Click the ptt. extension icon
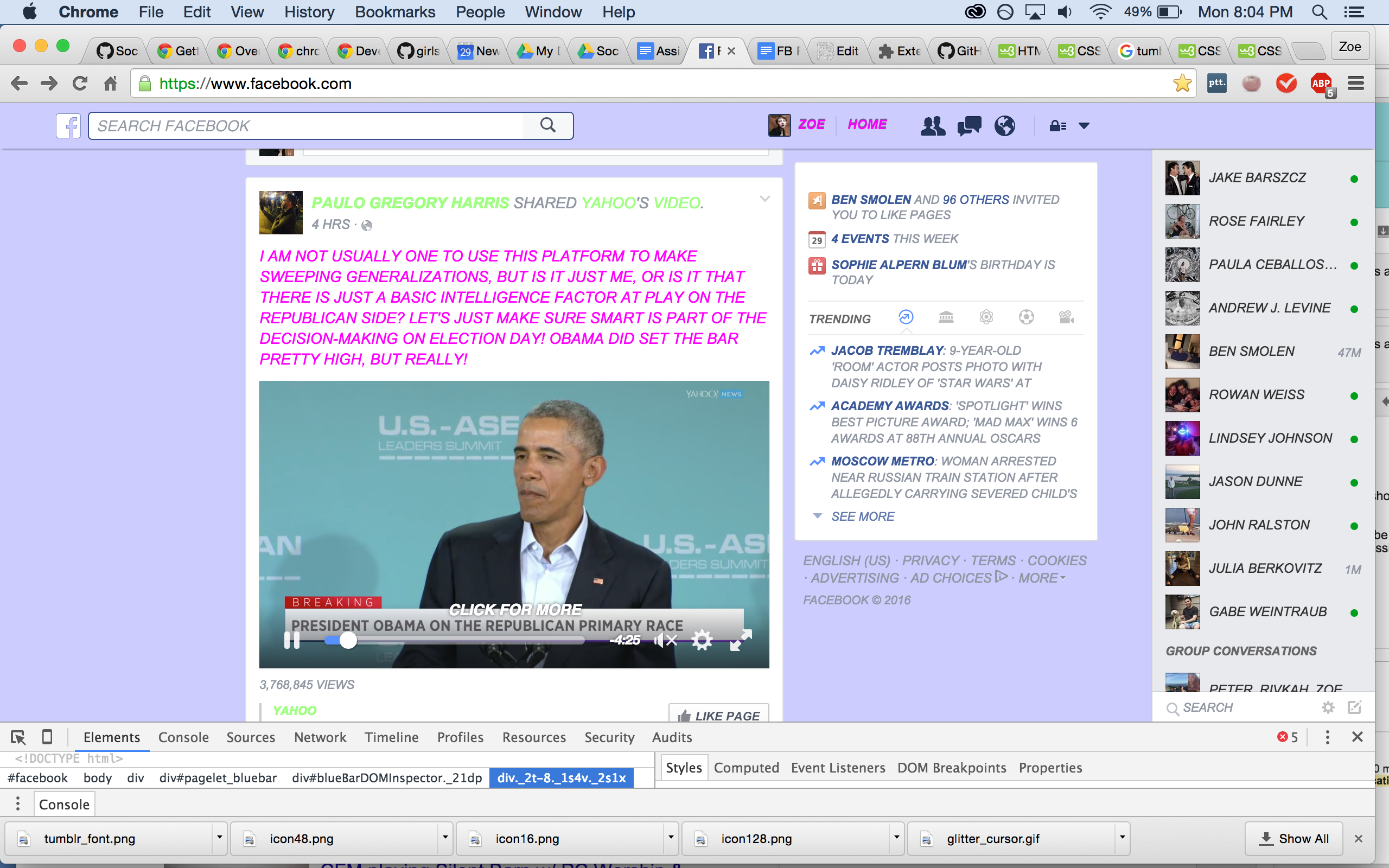 (1217, 83)
